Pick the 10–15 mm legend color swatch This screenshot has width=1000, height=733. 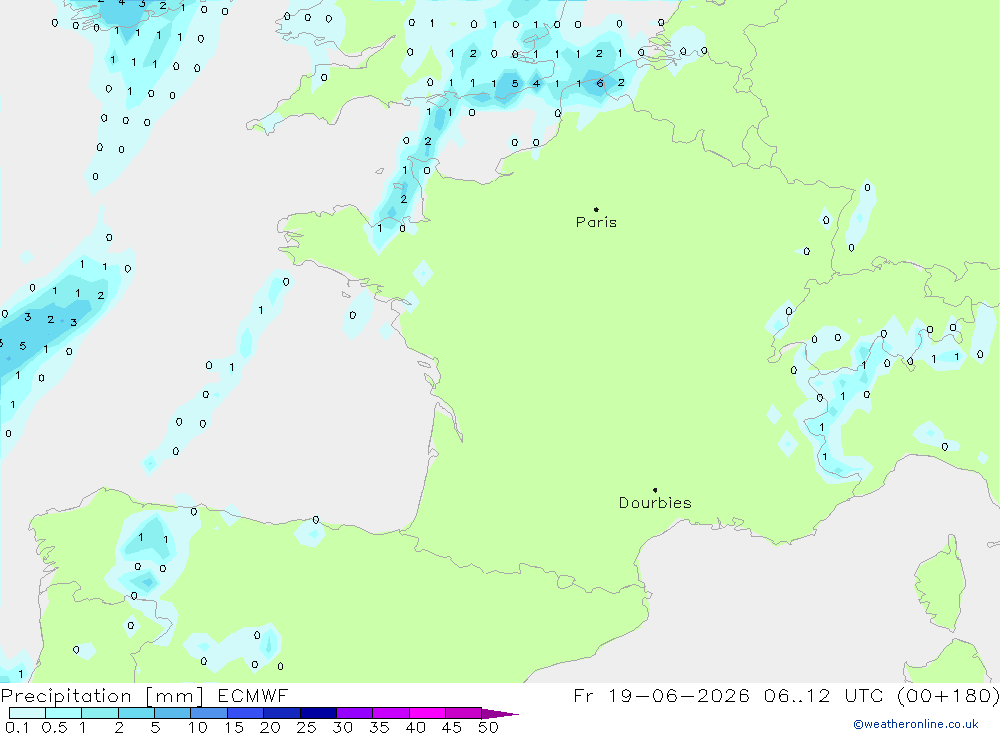tap(209, 713)
